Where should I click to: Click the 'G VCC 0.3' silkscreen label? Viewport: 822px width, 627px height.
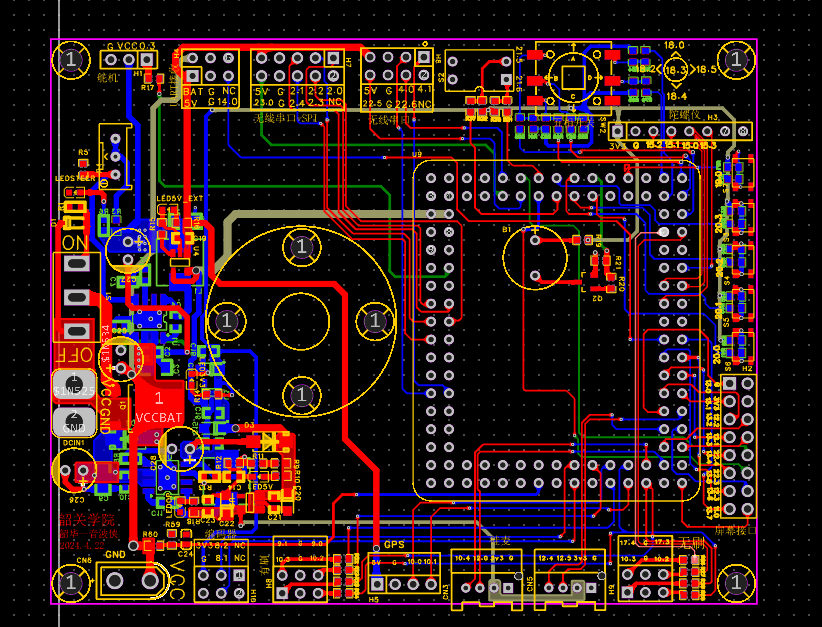(131, 46)
